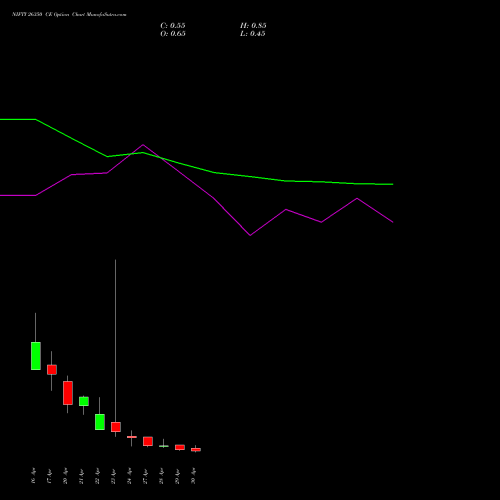Click the small green 21 Apr candlestick
This screenshot has height=500, width=500.
[x=84, y=401]
